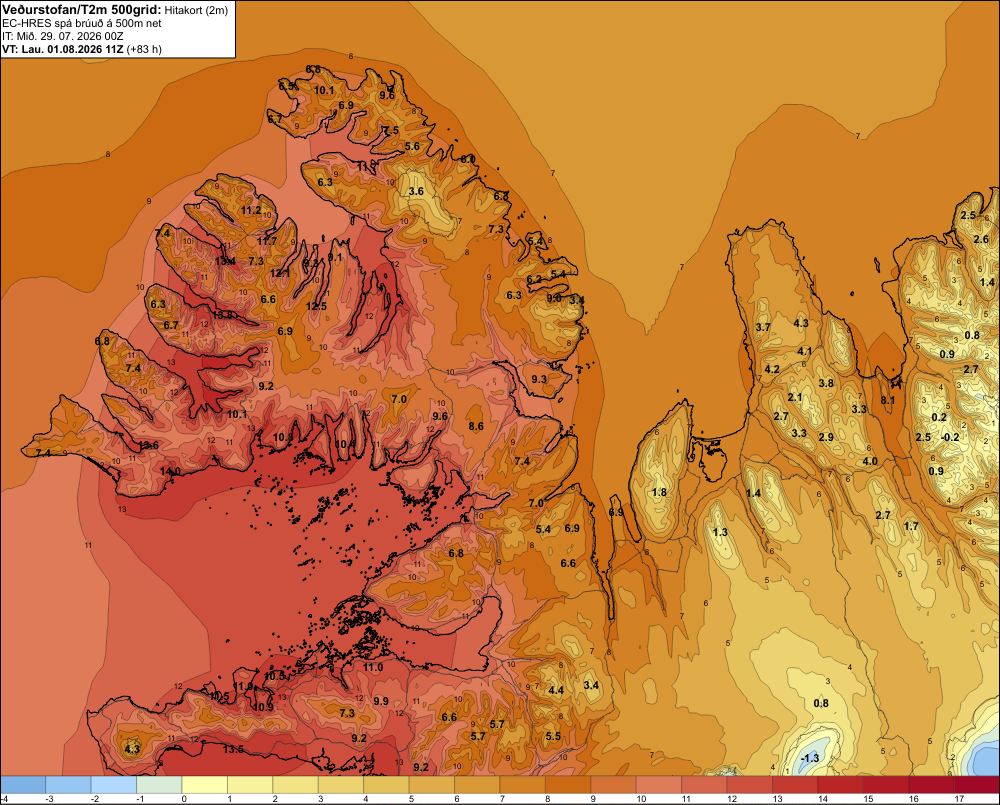Viewport: 1000px width, 805px height.
Task: Click the 4.0 temperature value
Action: (870, 461)
